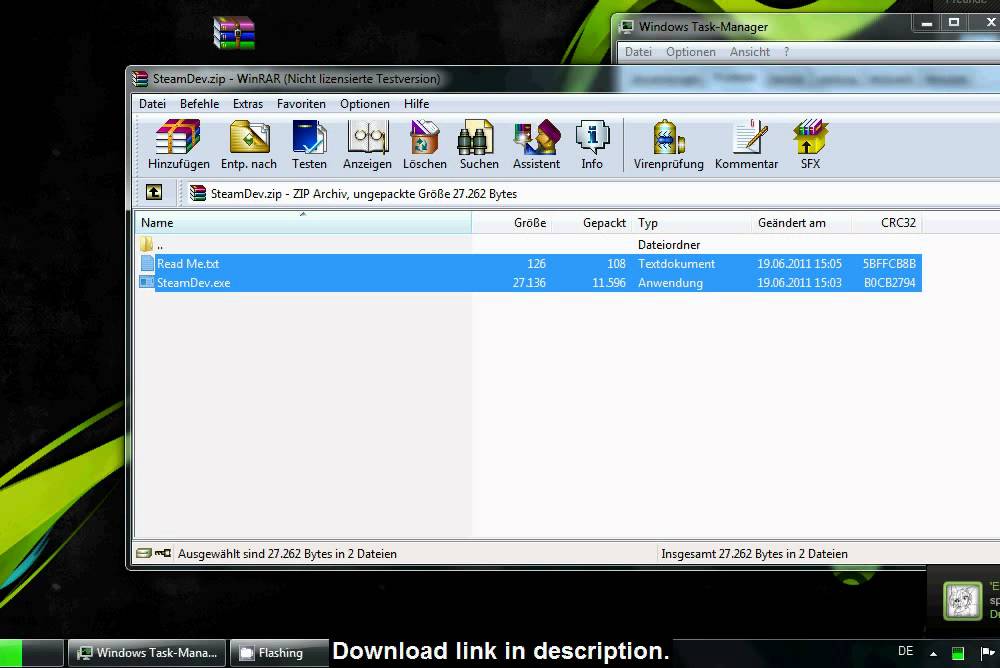Open Datei menu in Task-Manager window
The height and width of the screenshot is (668, 1000).
tap(638, 52)
